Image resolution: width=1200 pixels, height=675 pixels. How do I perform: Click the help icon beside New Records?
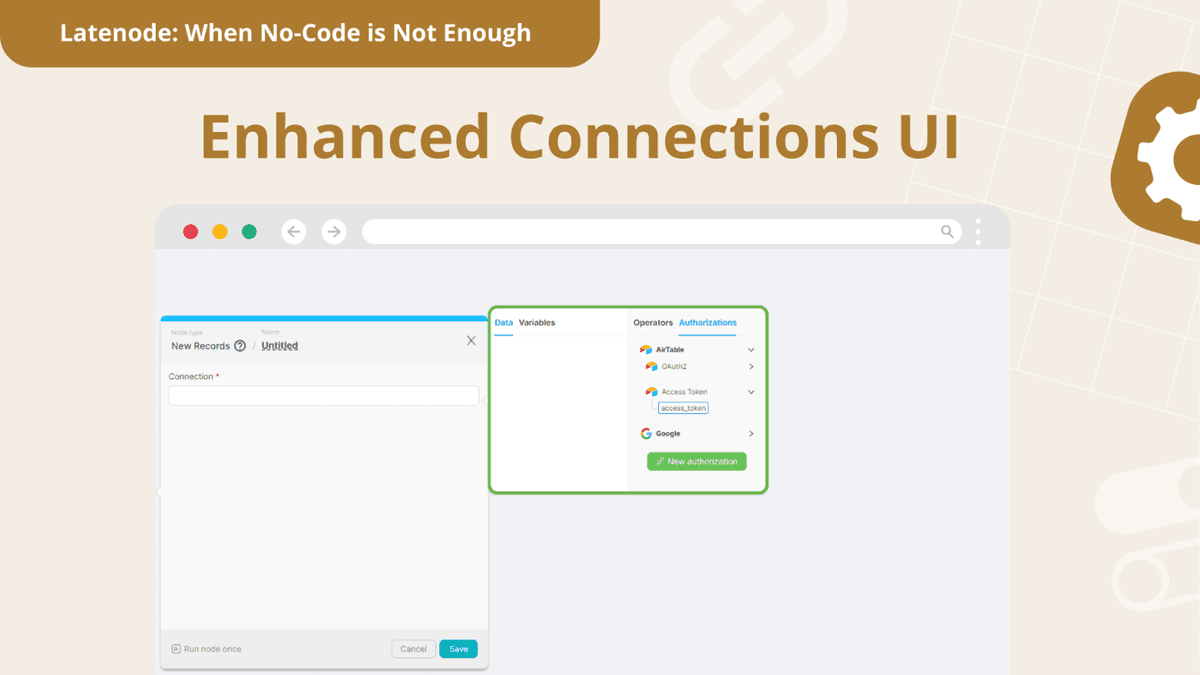240,346
